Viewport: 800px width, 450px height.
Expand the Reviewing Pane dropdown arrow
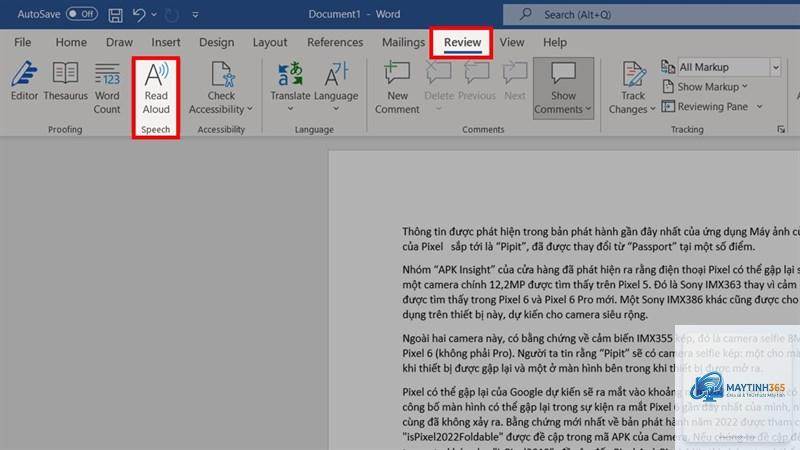(760, 107)
